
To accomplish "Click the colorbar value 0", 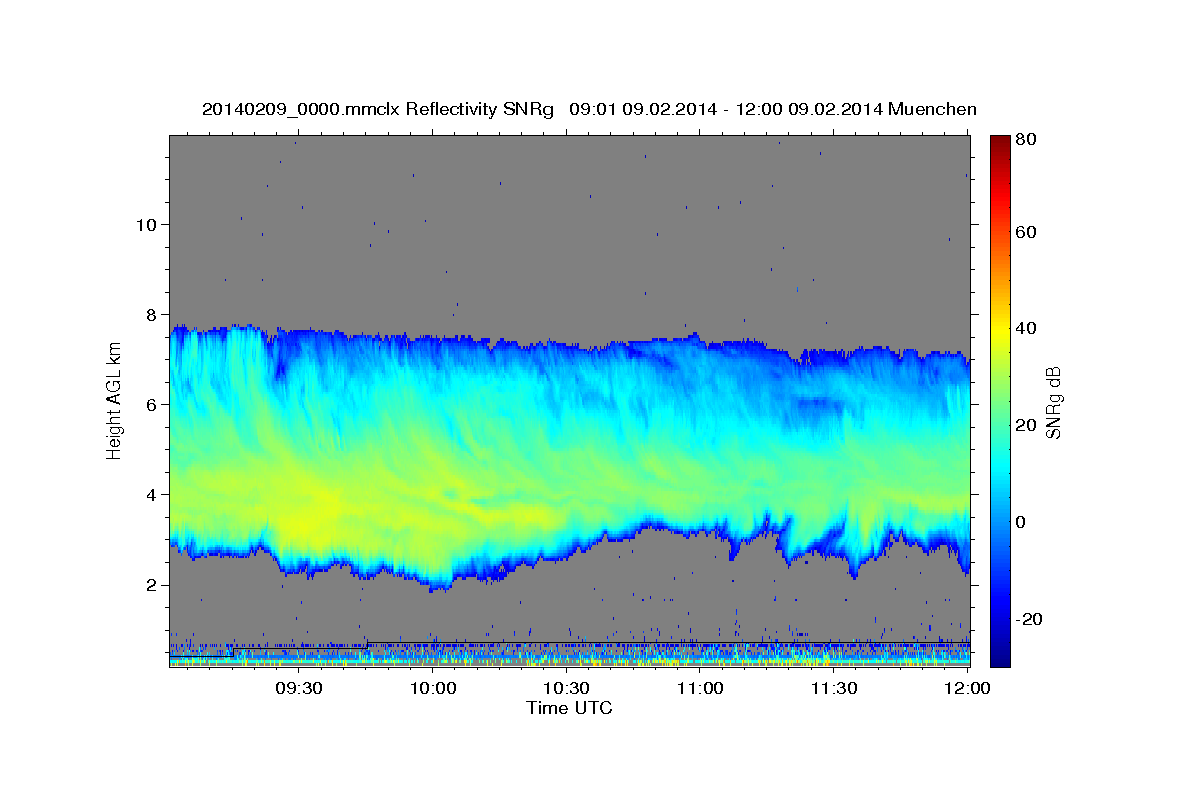I will tap(1022, 522).
